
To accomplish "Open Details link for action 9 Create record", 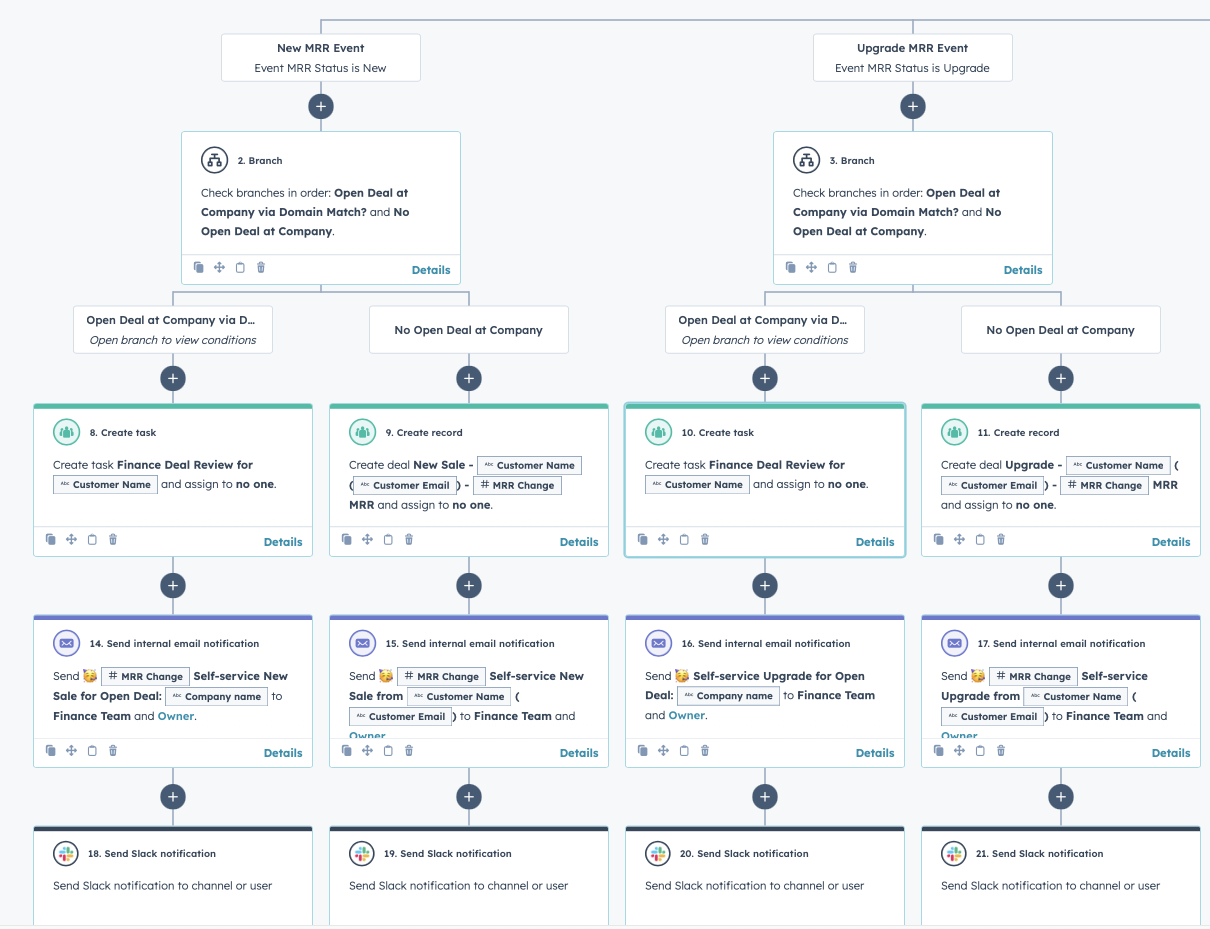I will pos(579,542).
